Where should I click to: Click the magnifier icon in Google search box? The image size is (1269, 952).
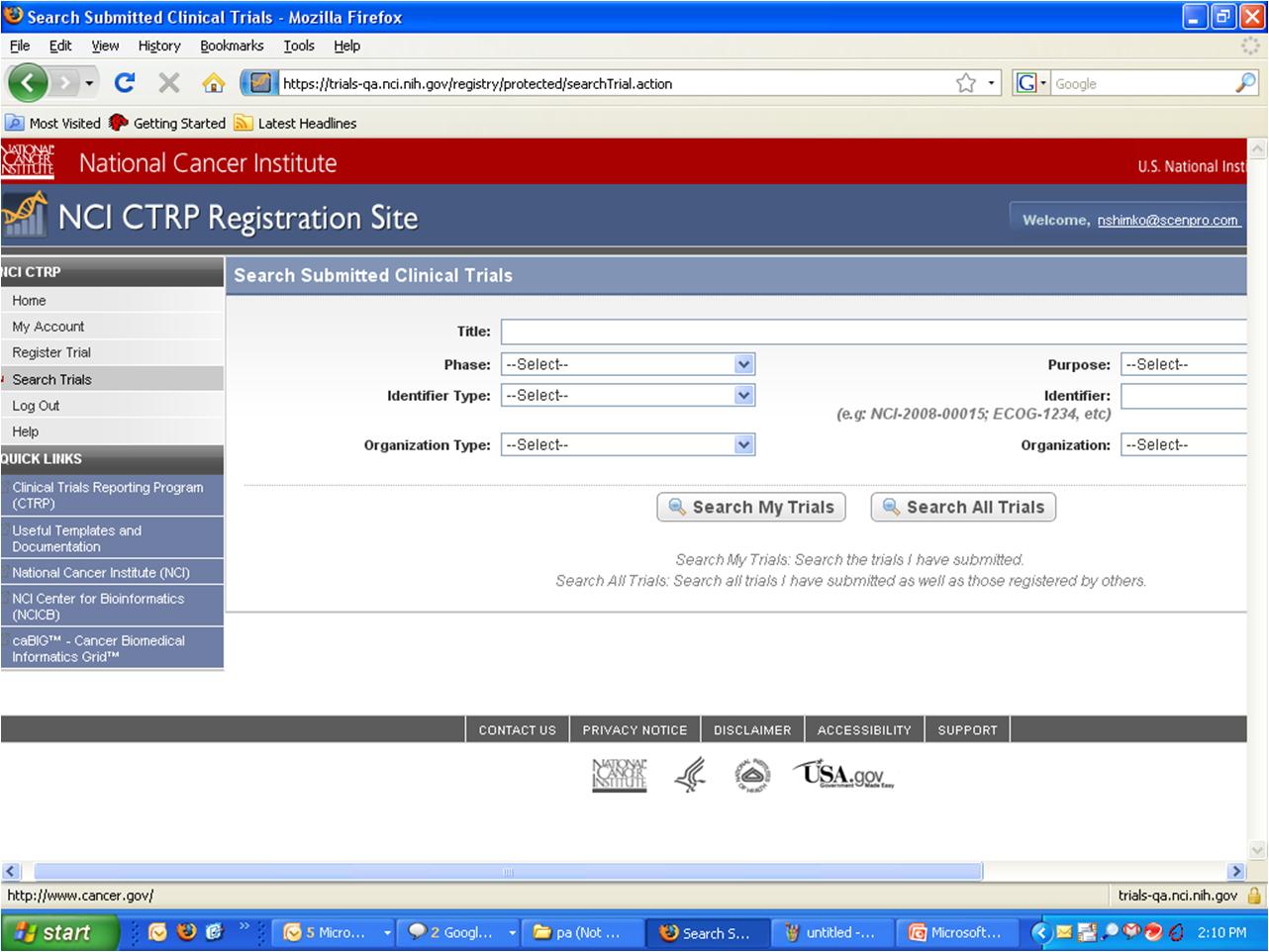(1245, 83)
